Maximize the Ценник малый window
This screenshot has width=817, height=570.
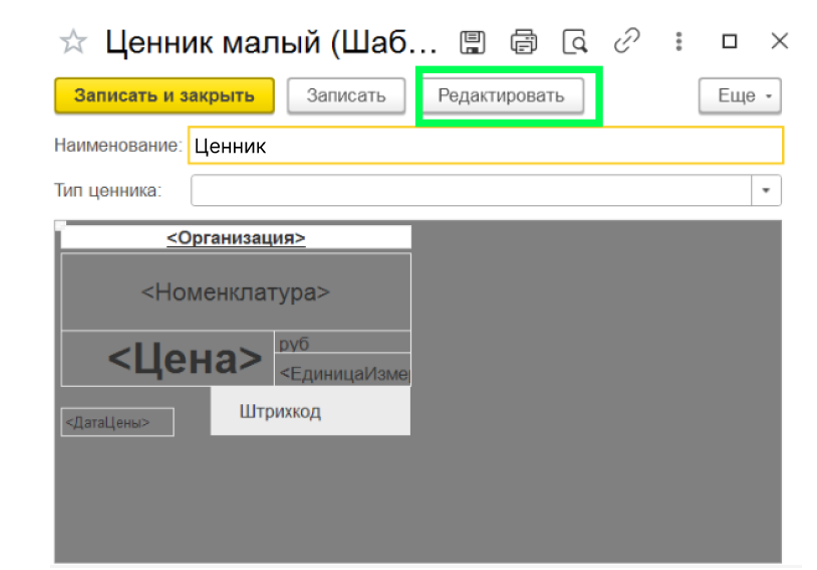coord(729,41)
